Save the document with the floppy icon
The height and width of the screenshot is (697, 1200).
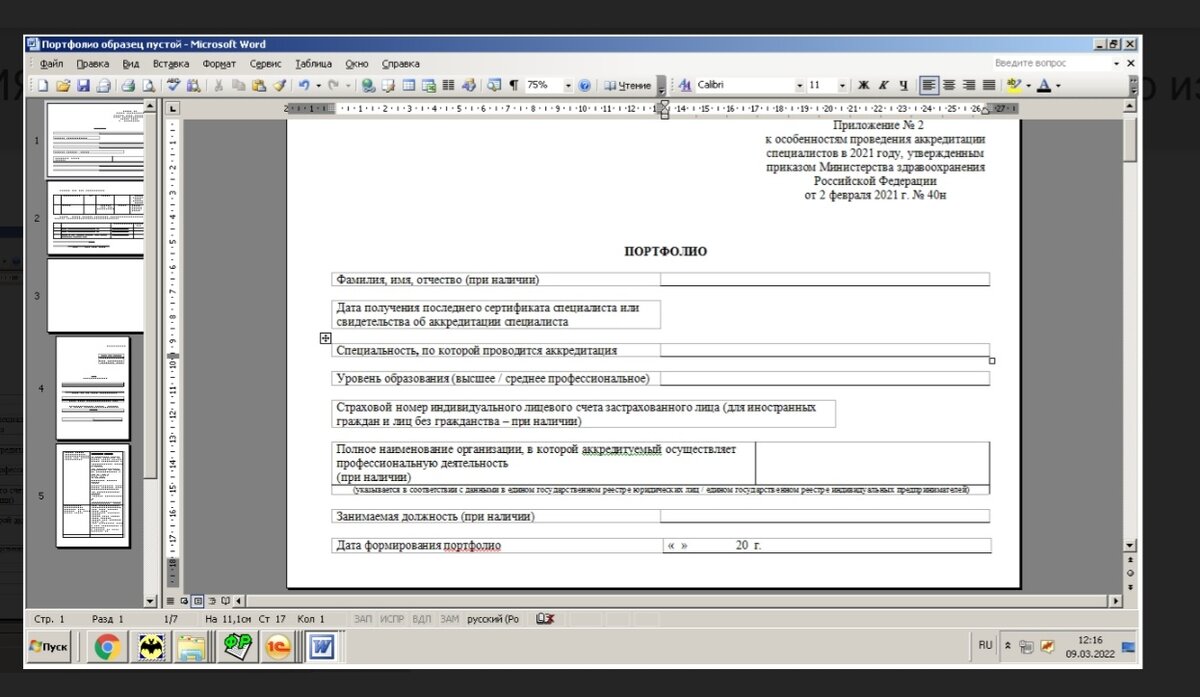pos(83,86)
